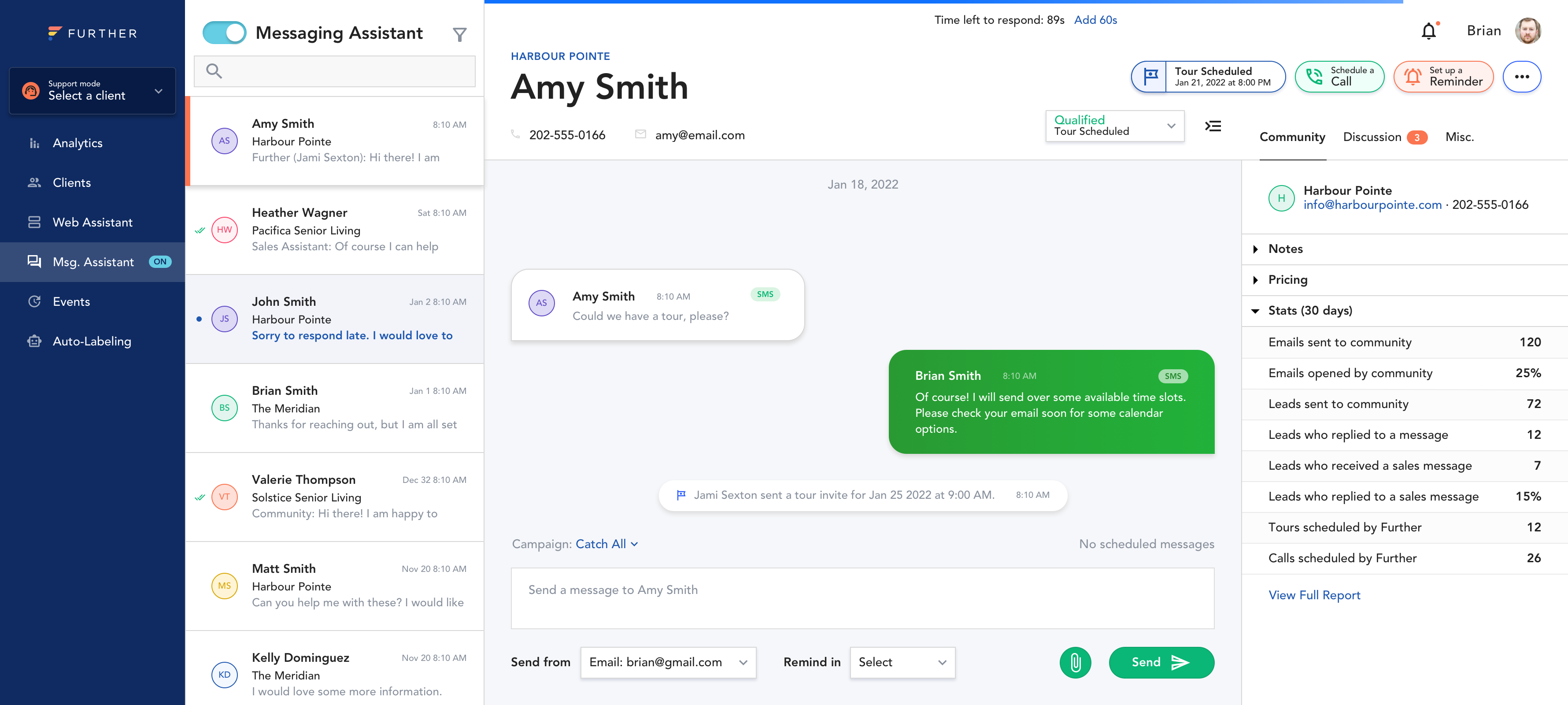Open View Full Report link

pos(1313,595)
